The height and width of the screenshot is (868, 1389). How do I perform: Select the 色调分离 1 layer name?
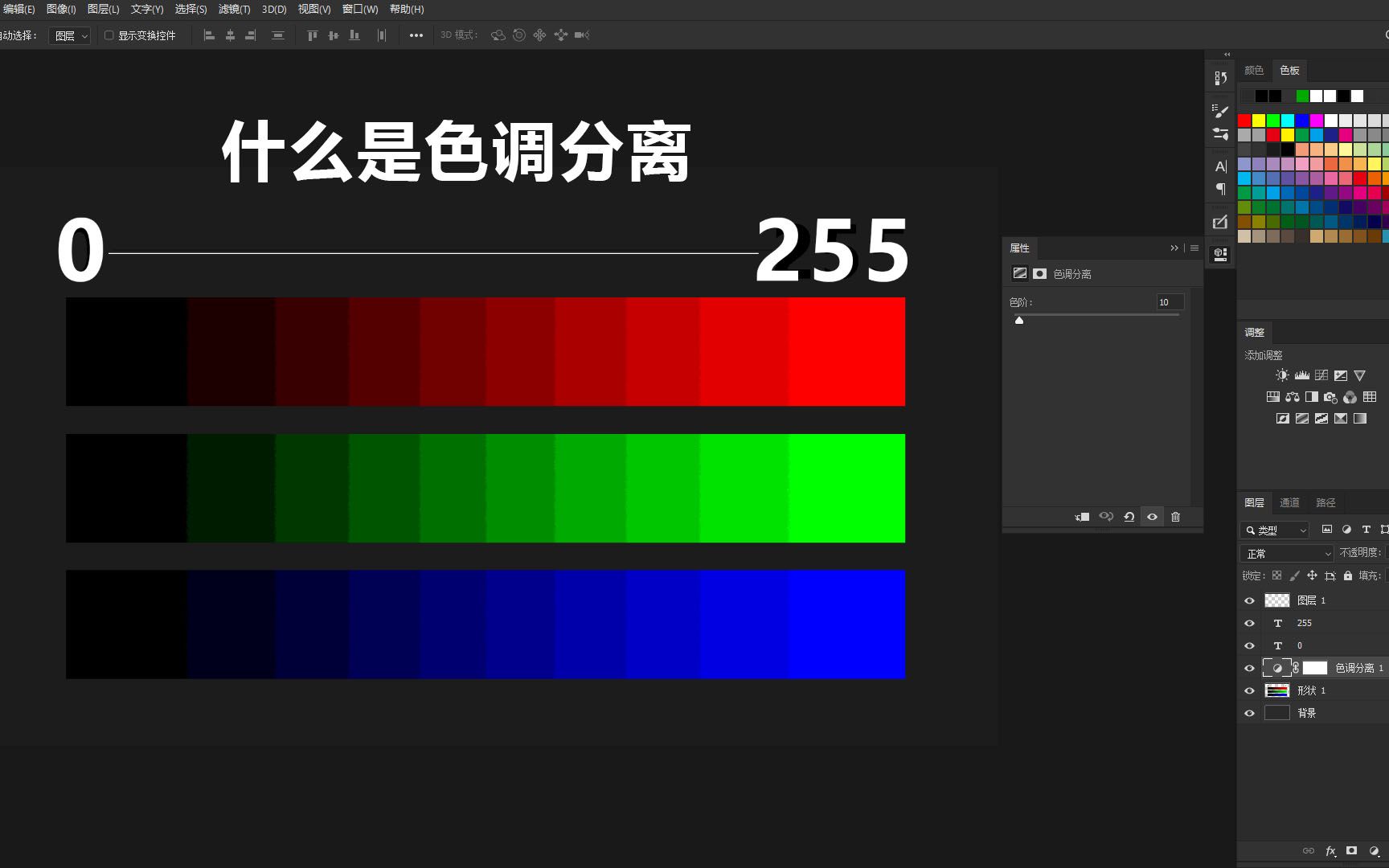pos(1359,668)
